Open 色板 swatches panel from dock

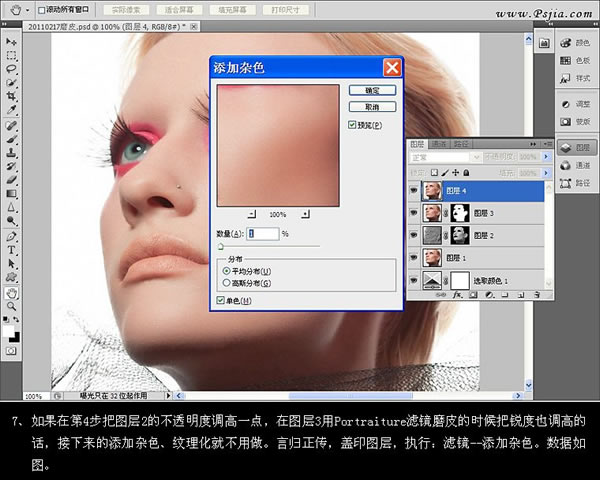coord(576,60)
